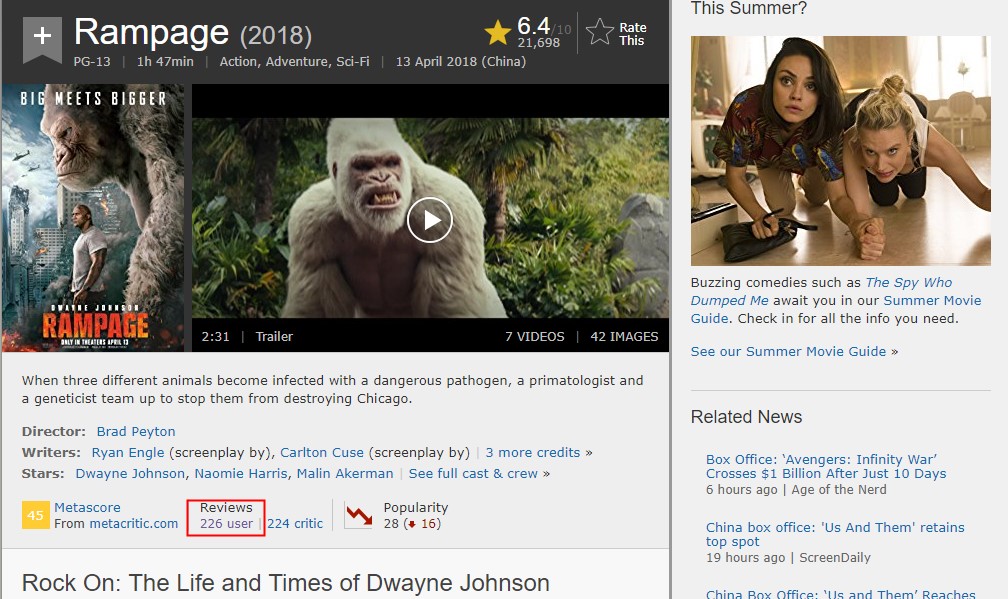Click the yellow Metascore 45 badge

[x=35, y=515]
